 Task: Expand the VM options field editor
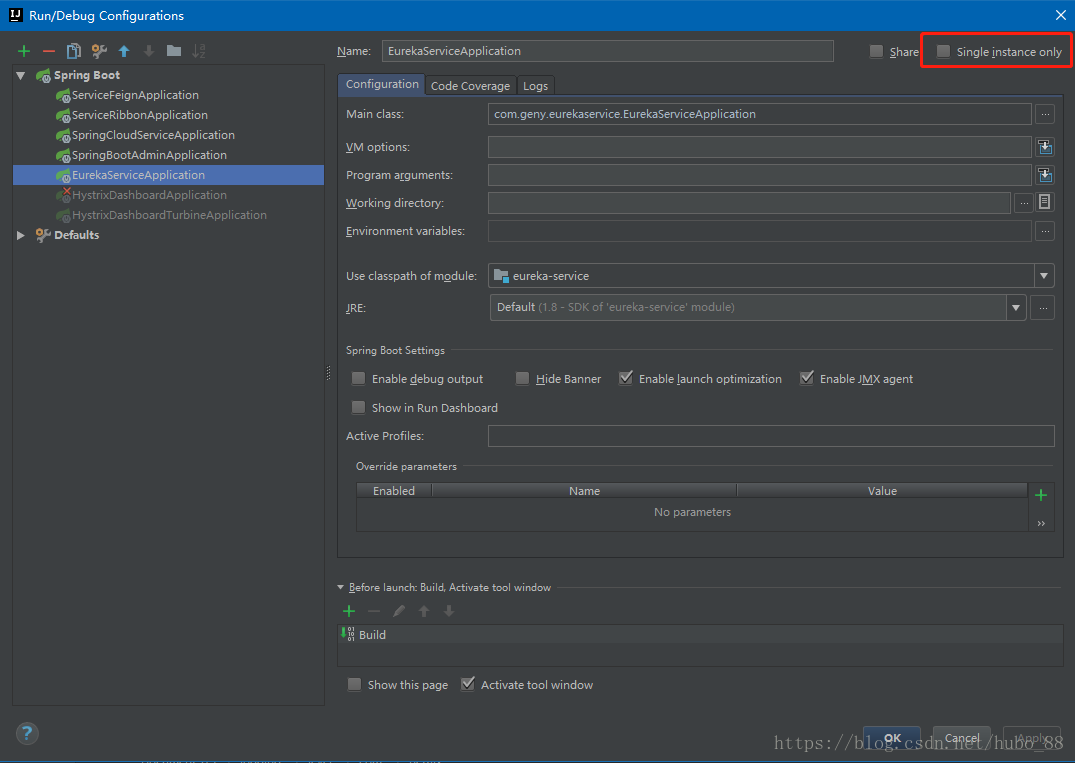pyautogui.click(x=1045, y=147)
